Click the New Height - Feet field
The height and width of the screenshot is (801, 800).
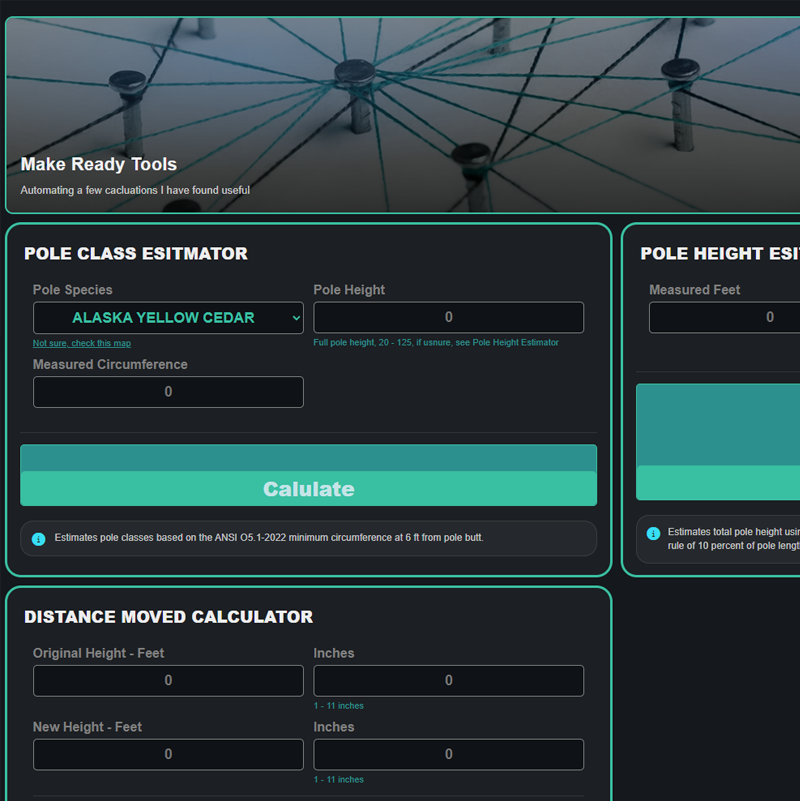click(168, 755)
